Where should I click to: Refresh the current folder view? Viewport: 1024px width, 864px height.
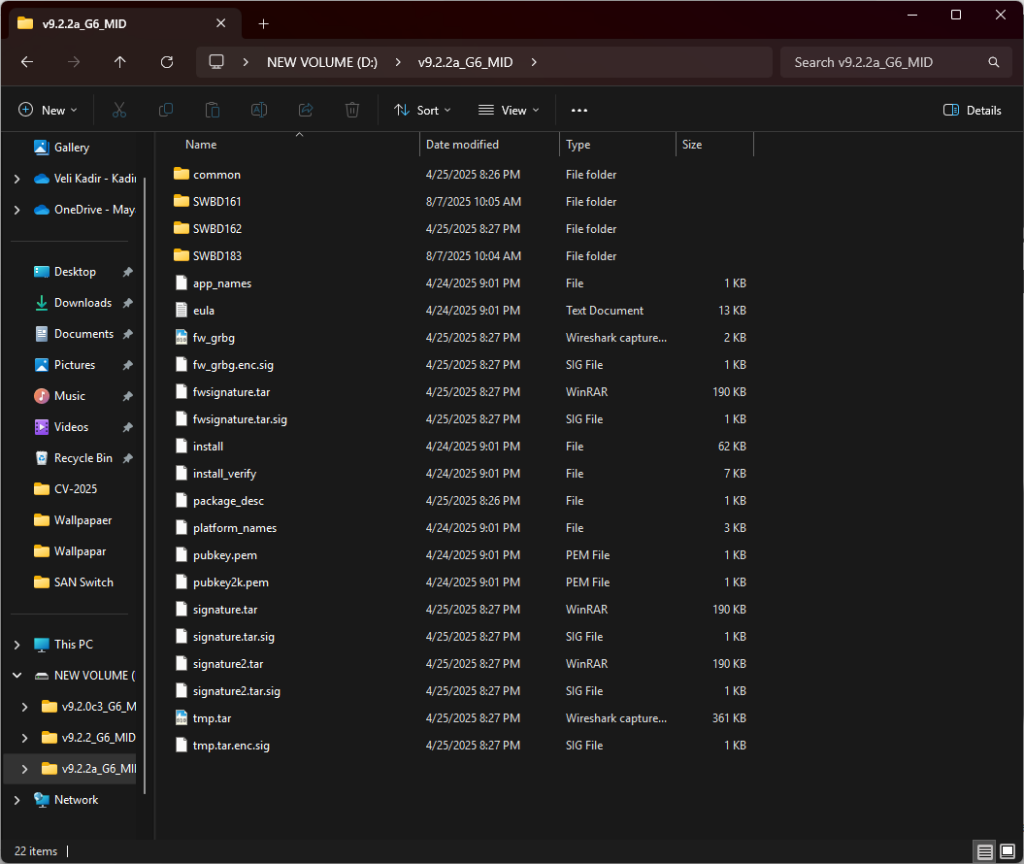point(167,62)
